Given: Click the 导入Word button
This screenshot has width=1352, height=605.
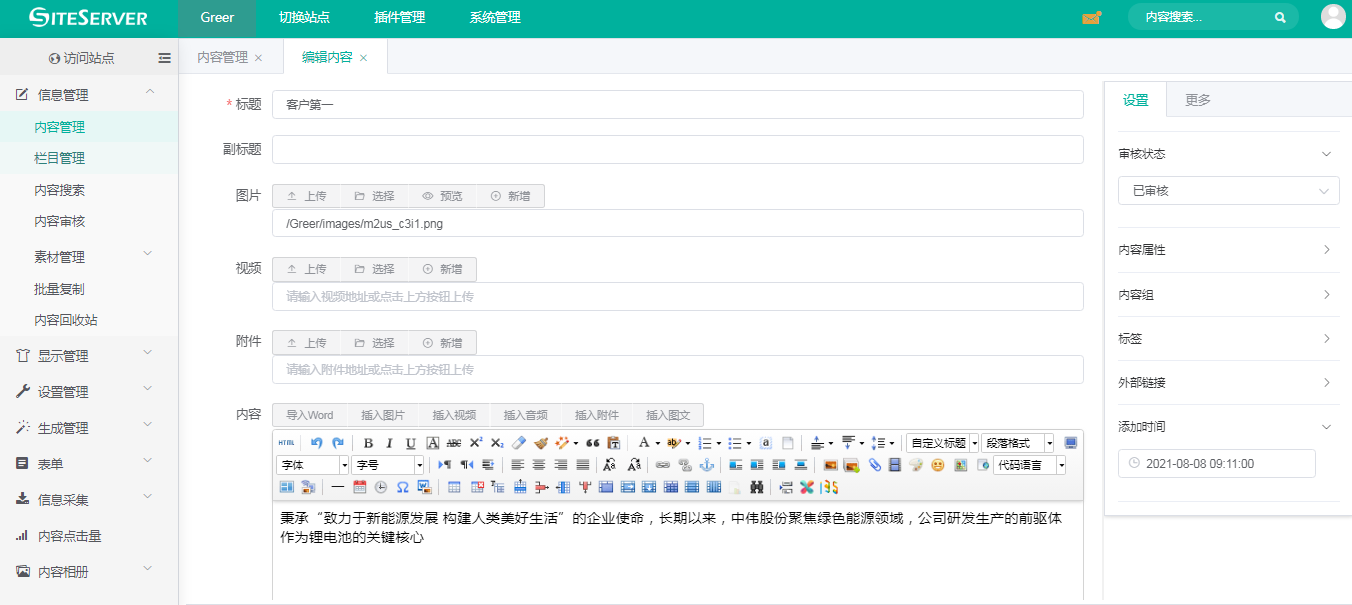Looking at the screenshot, I should pyautogui.click(x=309, y=415).
